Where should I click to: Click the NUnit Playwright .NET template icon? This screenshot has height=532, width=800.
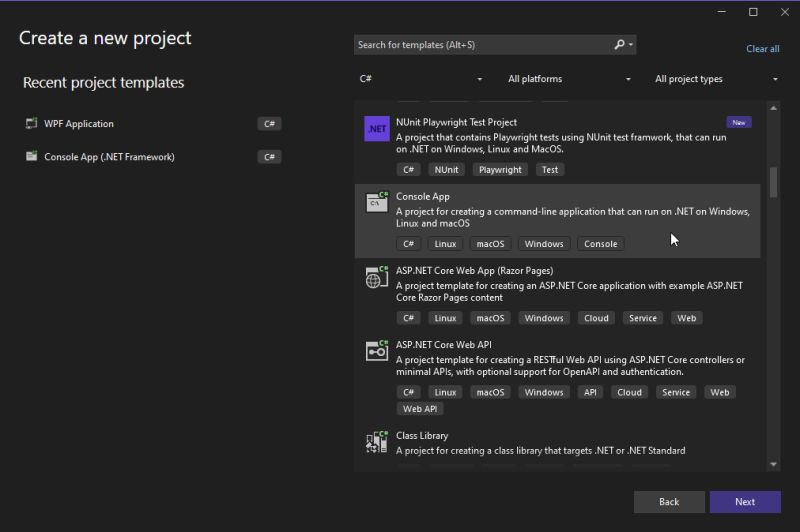377,129
